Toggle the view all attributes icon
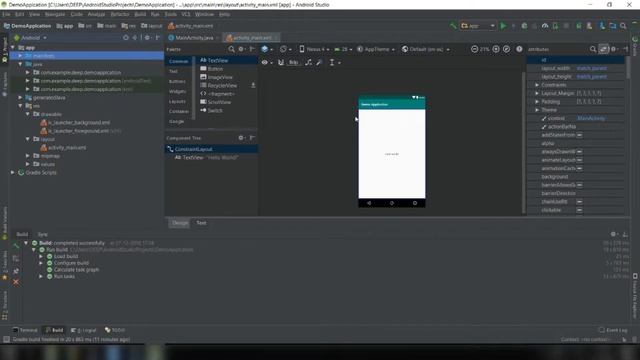The image size is (640, 360). [603, 49]
